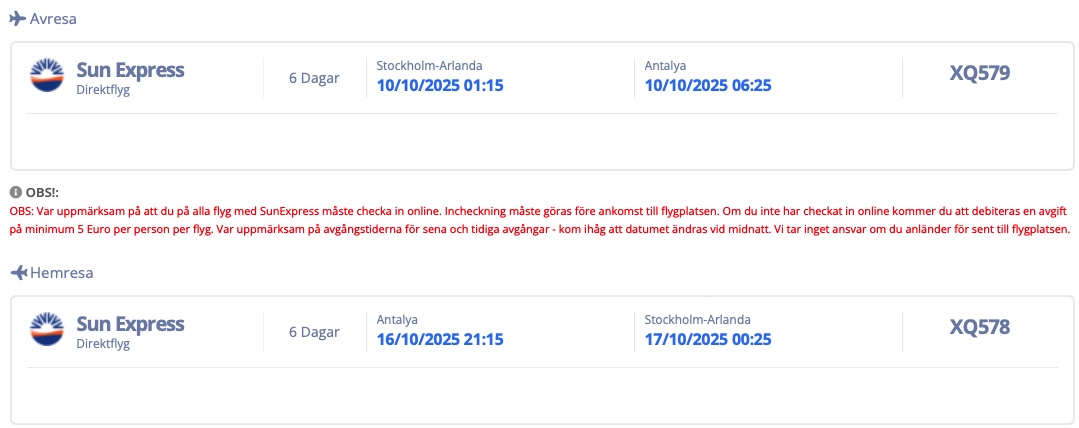
Task: Click the Sun Express logo on the return flight
Action: (x=47, y=331)
